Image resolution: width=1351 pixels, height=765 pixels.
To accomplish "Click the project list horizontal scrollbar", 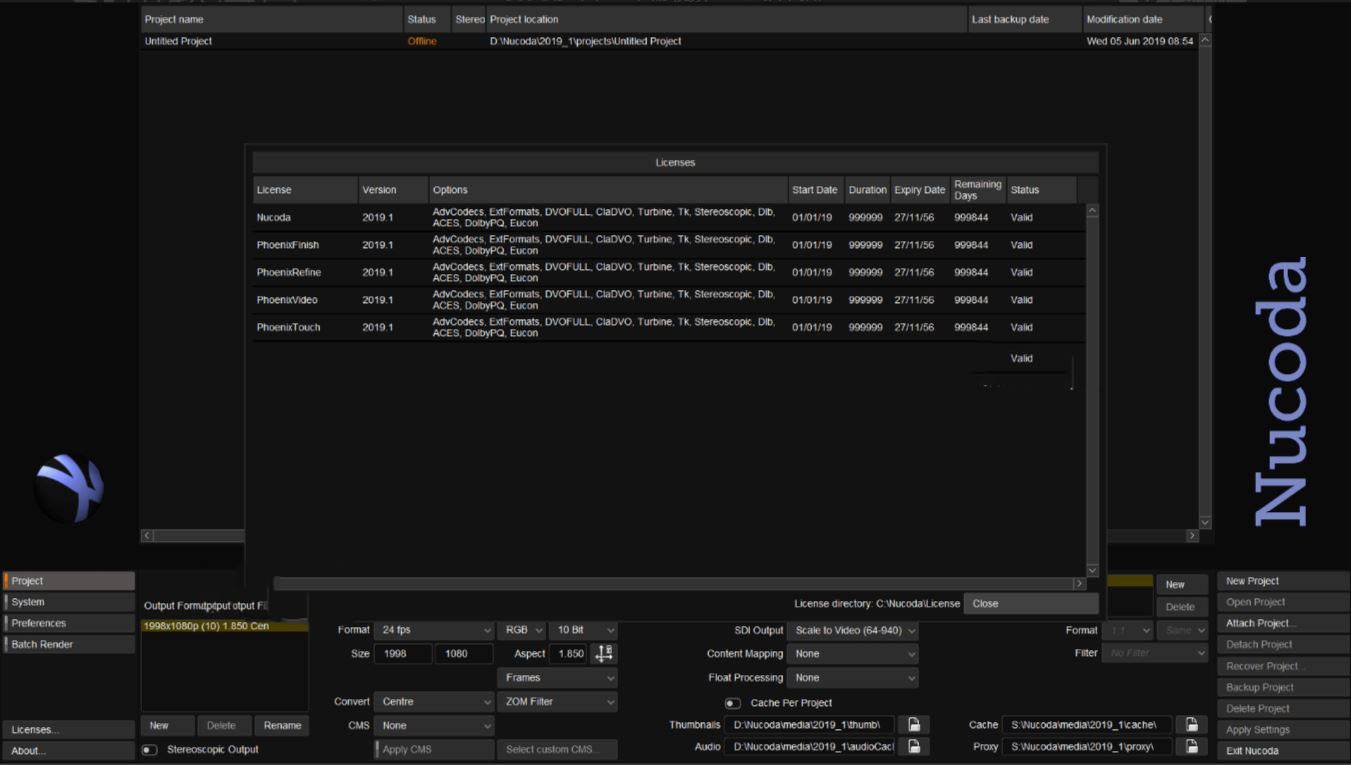I will pyautogui.click(x=669, y=536).
